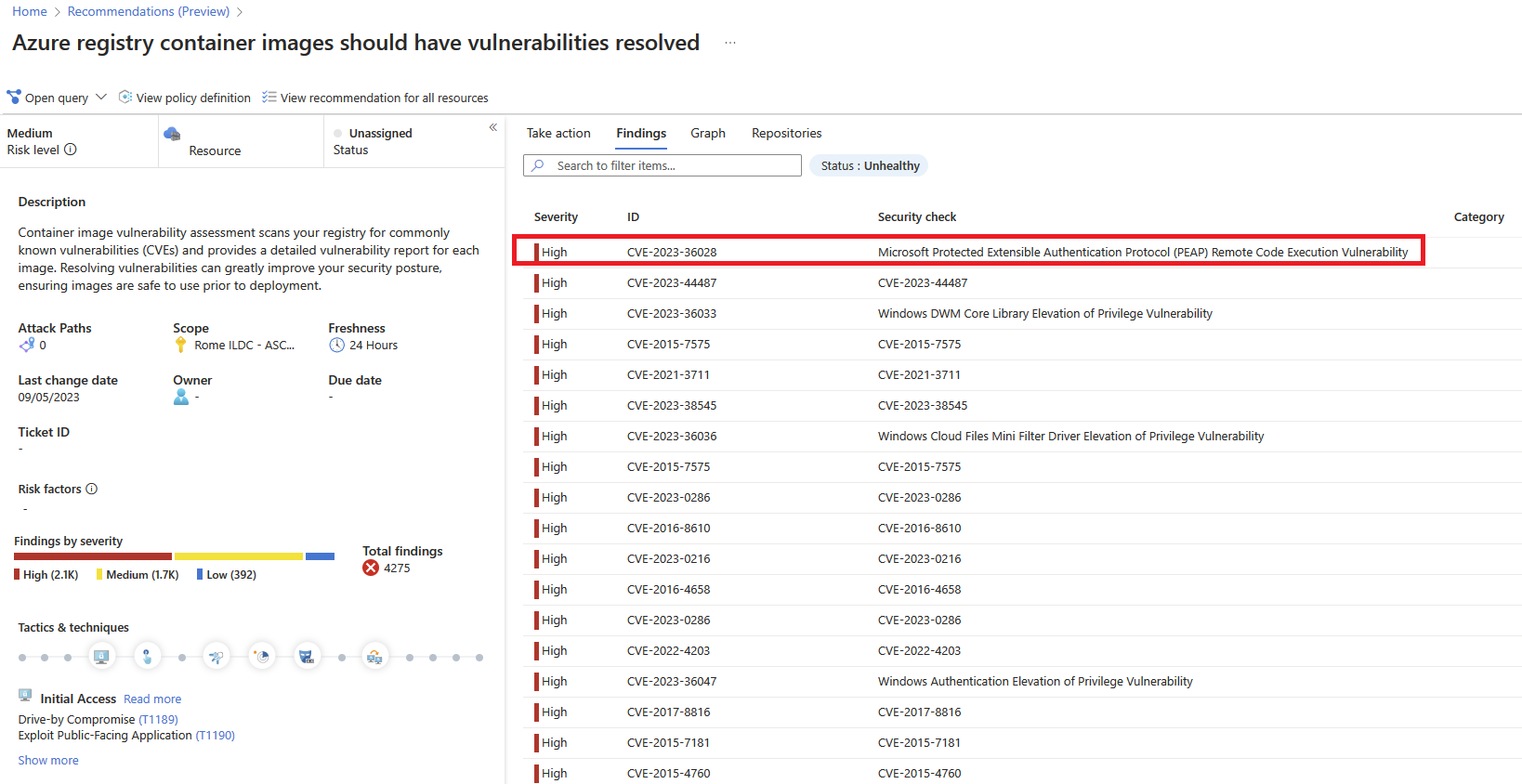Select the Lateral Movement computers tactic icon

374,657
